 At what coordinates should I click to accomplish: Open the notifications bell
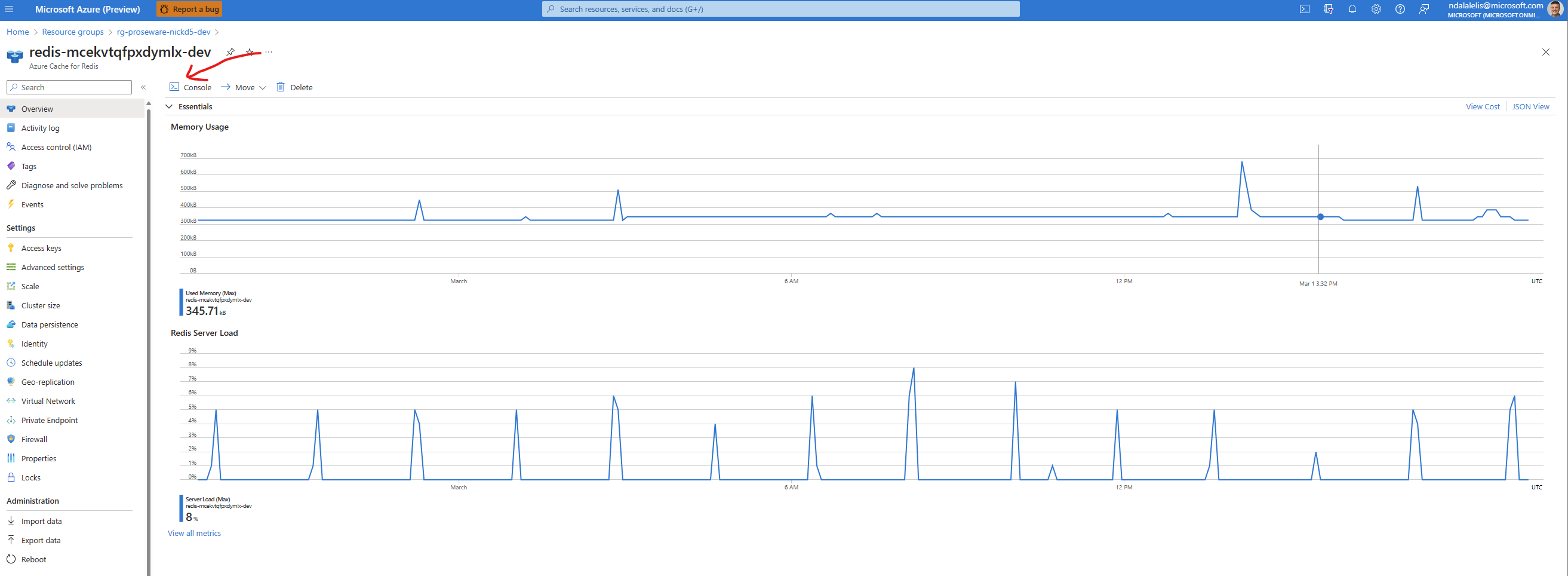tap(1352, 9)
